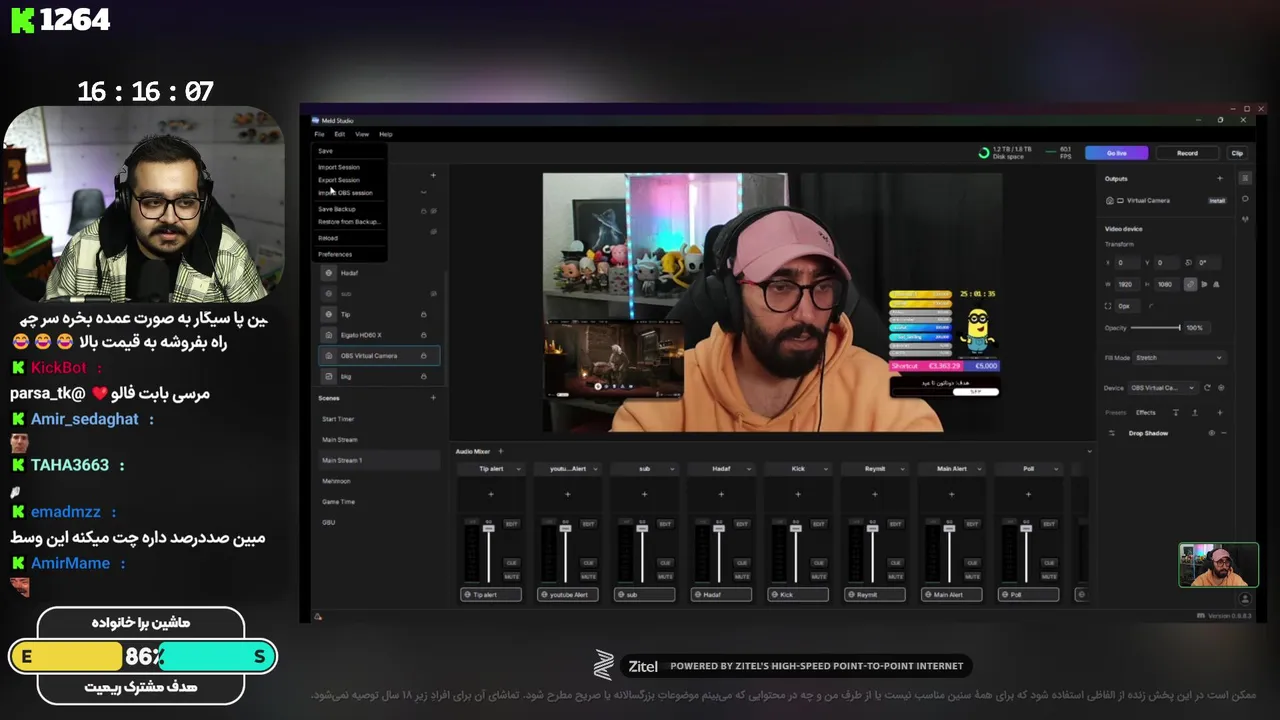Viewport: 1280px width, 720px height.
Task: Open the Device OBS Virtual Camera dropdown
Action: coord(1164,388)
